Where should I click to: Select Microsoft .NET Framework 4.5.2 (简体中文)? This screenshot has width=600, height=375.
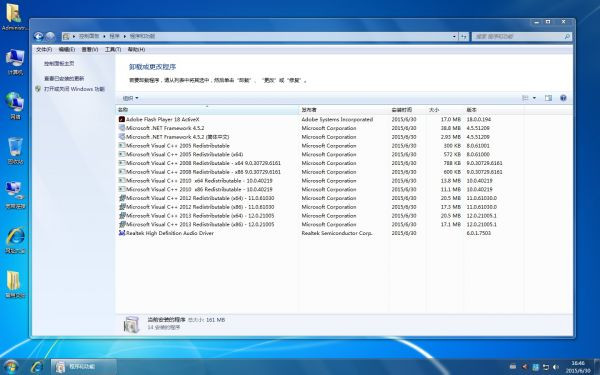178,137
